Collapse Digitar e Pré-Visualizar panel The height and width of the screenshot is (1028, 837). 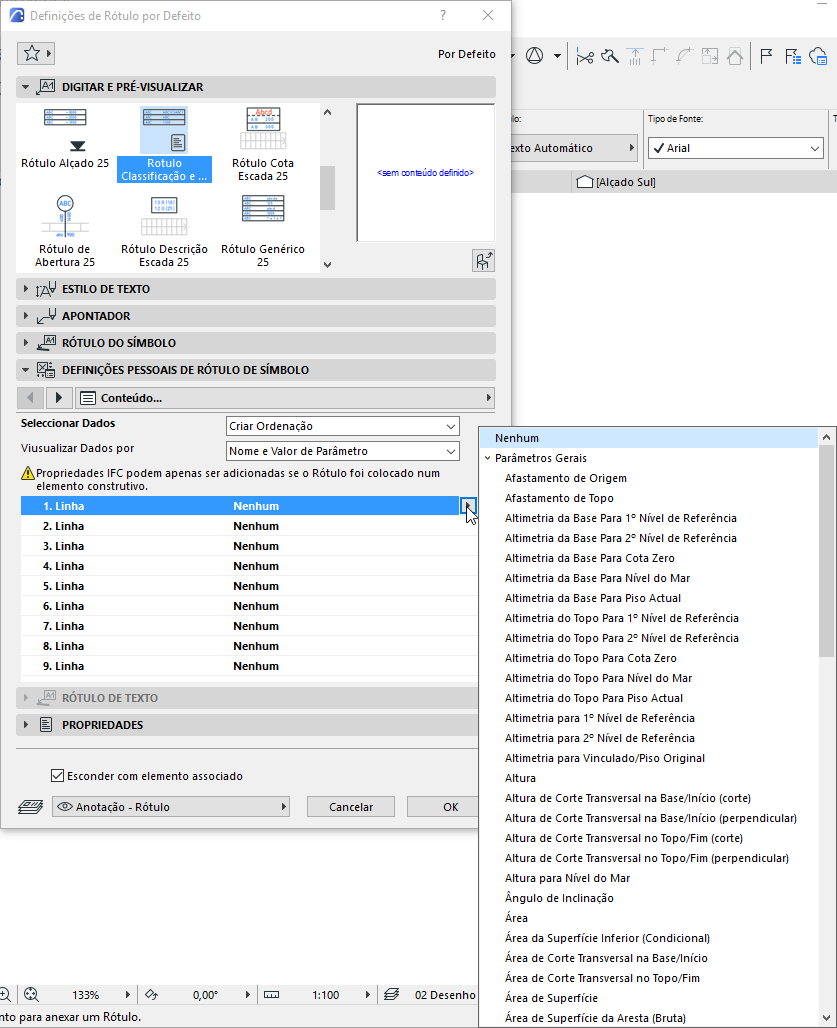point(26,87)
